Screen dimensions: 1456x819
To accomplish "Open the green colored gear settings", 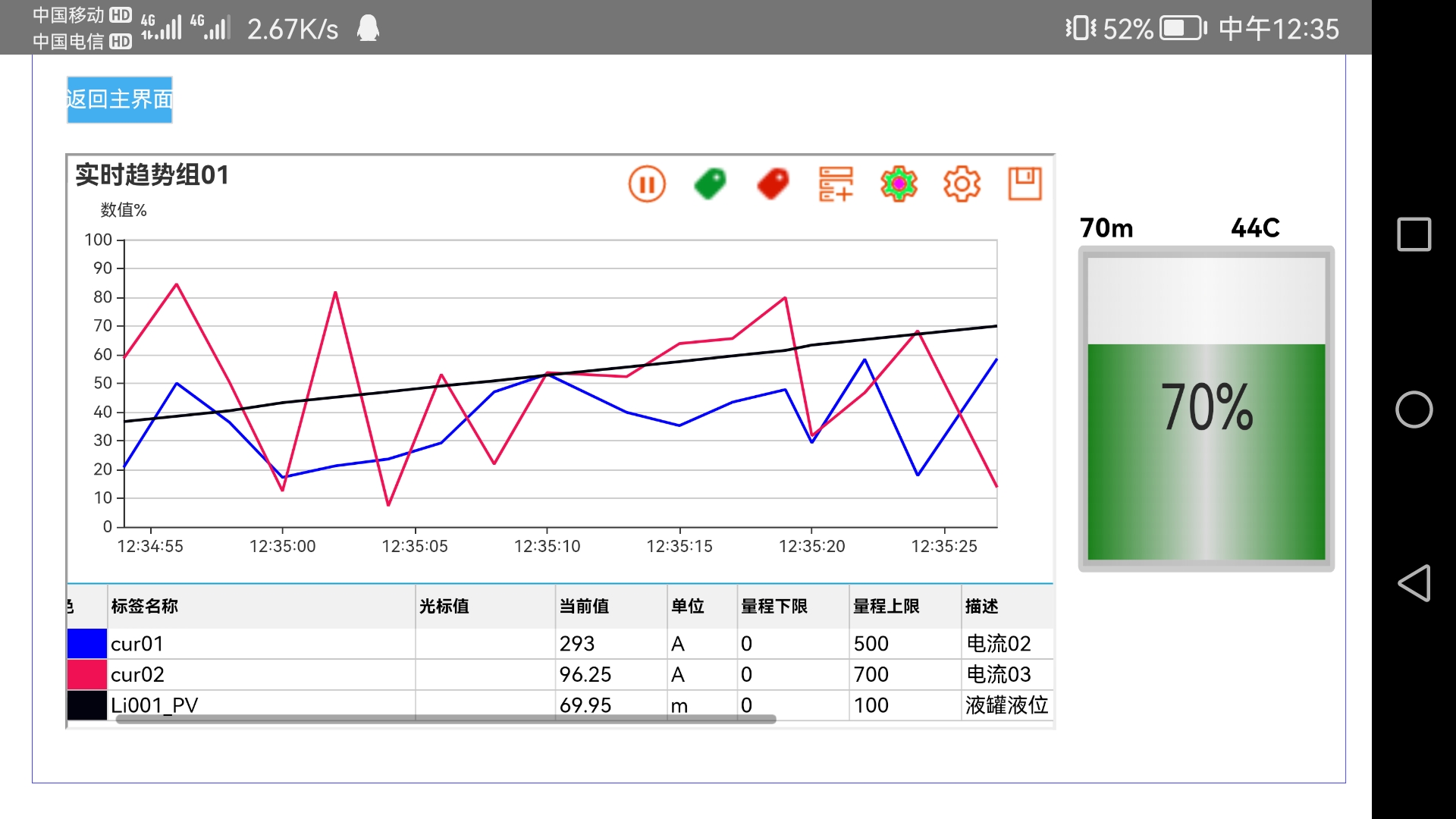I will [899, 184].
